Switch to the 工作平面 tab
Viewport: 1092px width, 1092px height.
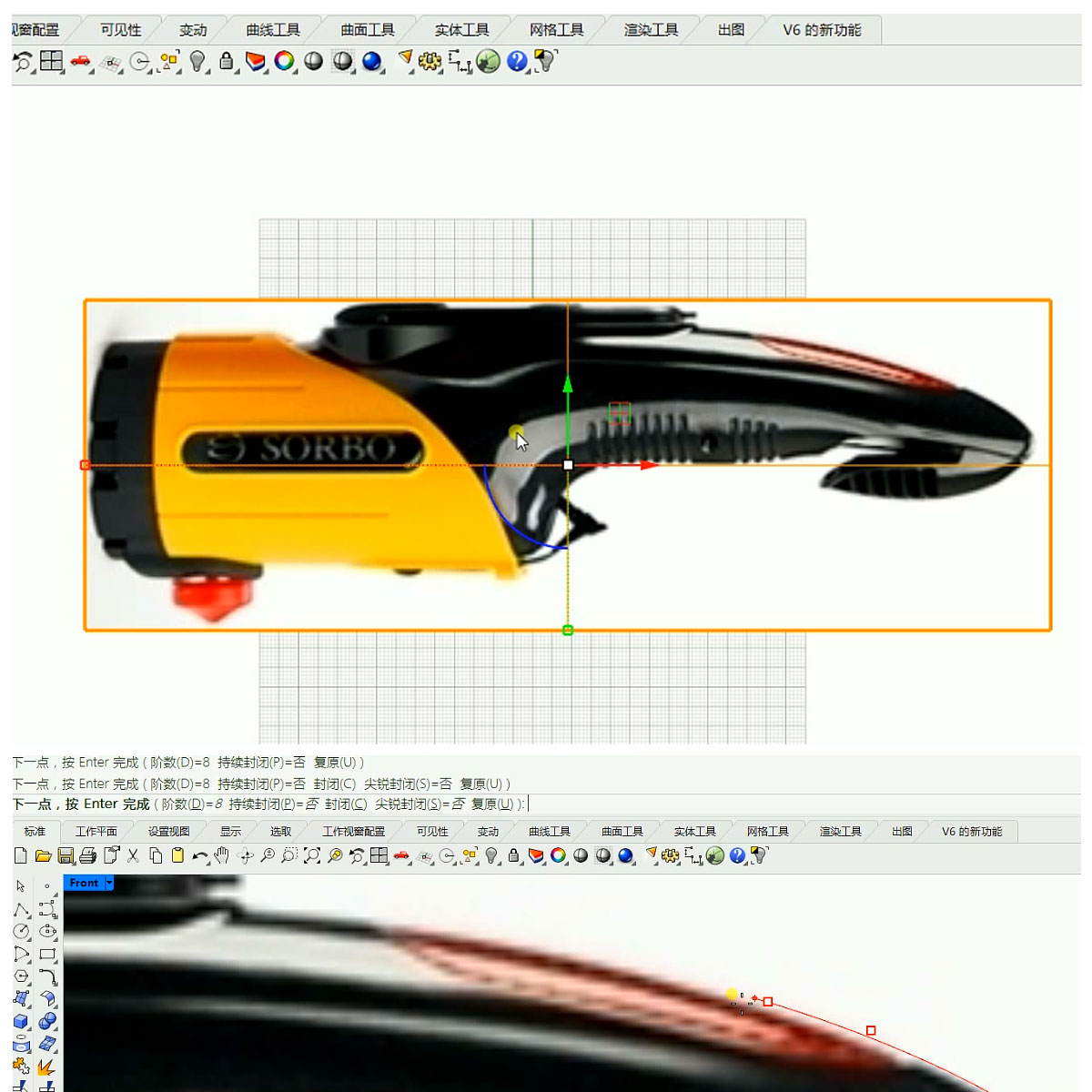click(96, 832)
